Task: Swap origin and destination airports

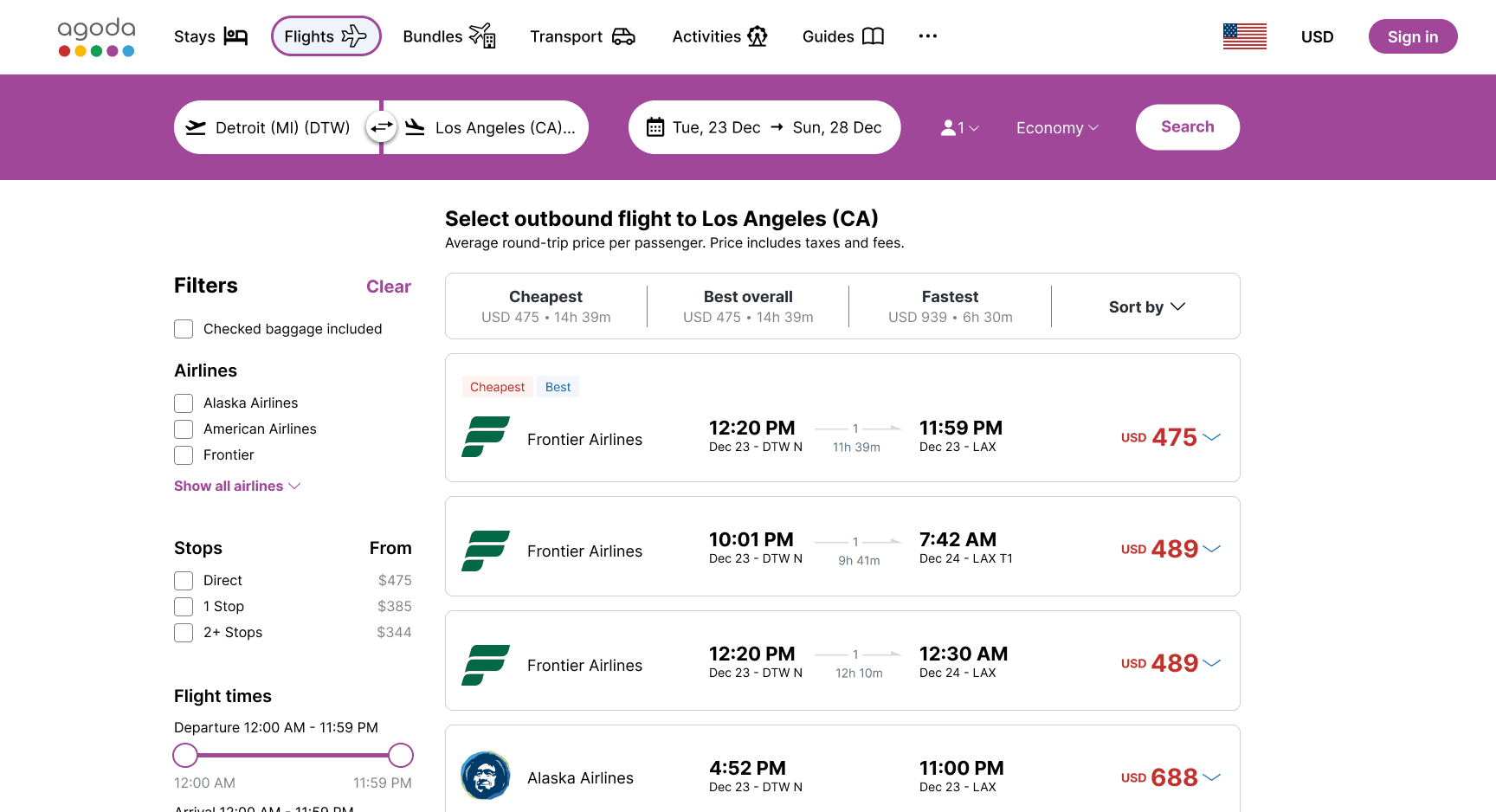Action: coord(381,127)
